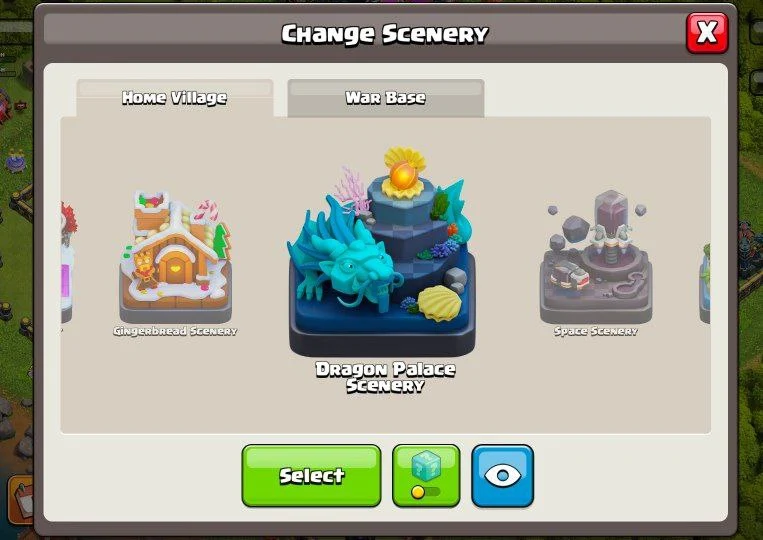Select the partially visible blue scenery card
This screenshot has height=540, width=763.
(705, 283)
